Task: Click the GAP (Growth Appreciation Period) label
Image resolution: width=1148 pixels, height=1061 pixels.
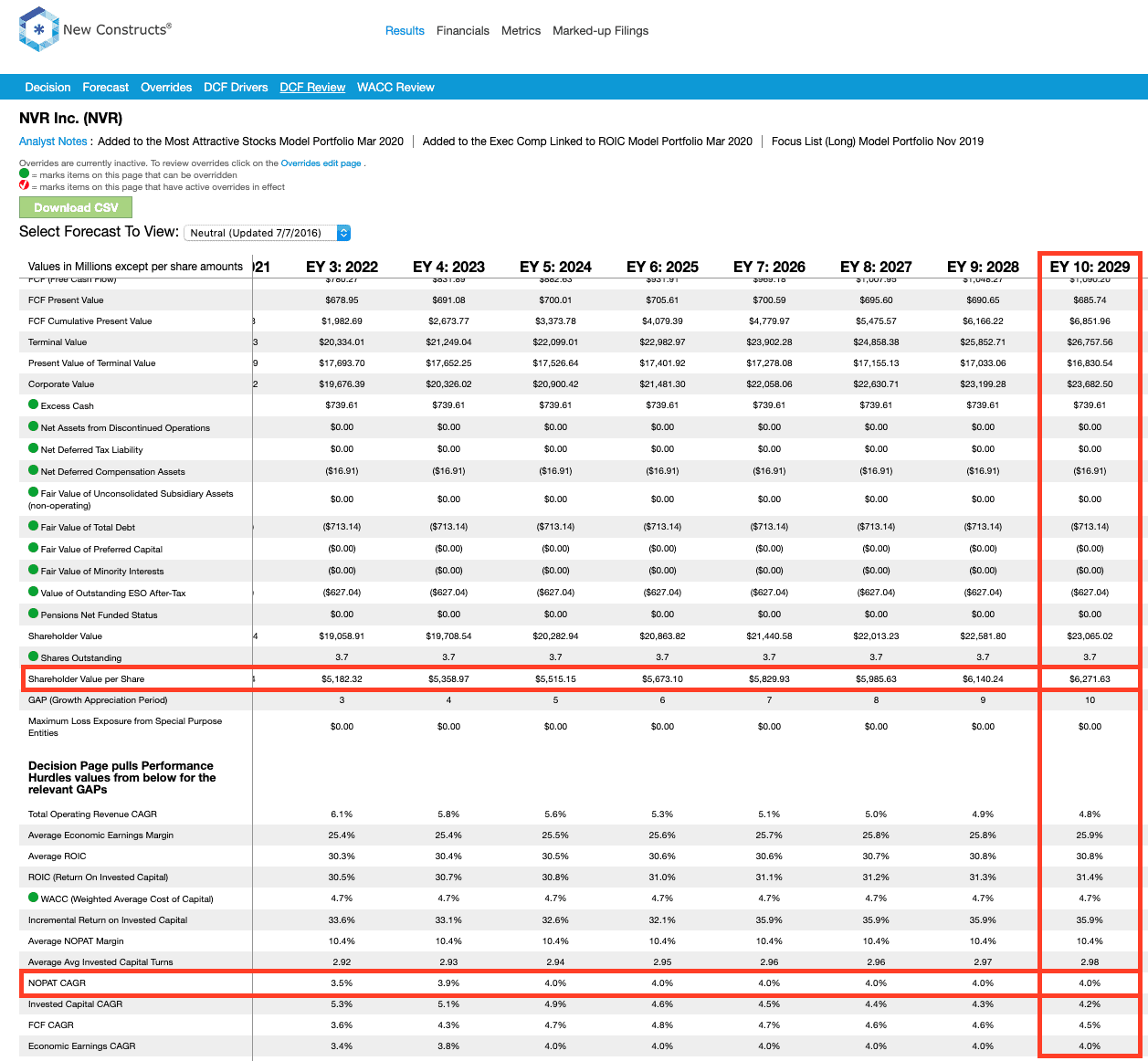Action: click(x=98, y=700)
